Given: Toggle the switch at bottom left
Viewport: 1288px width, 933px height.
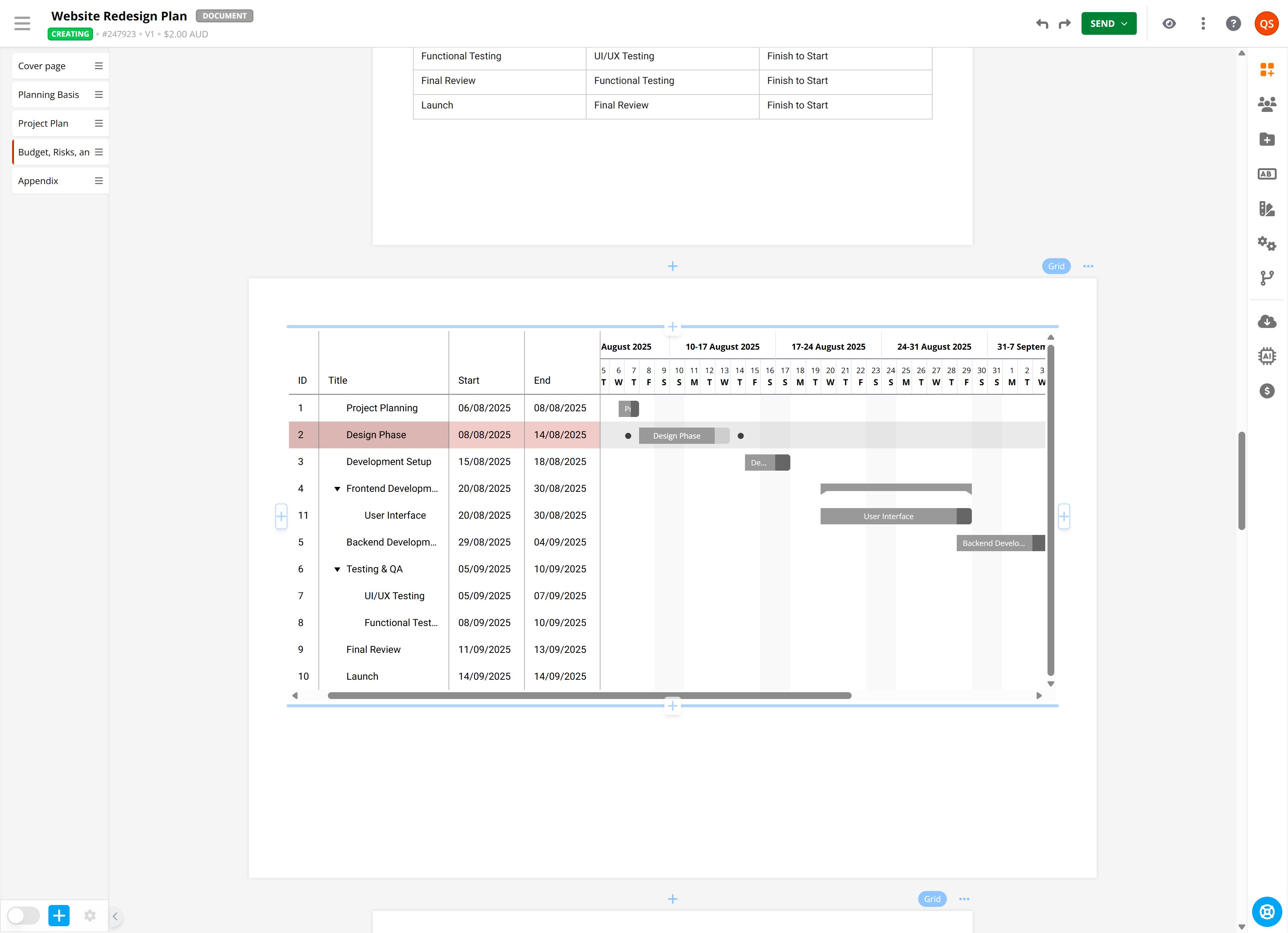Looking at the screenshot, I should [23, 915].
